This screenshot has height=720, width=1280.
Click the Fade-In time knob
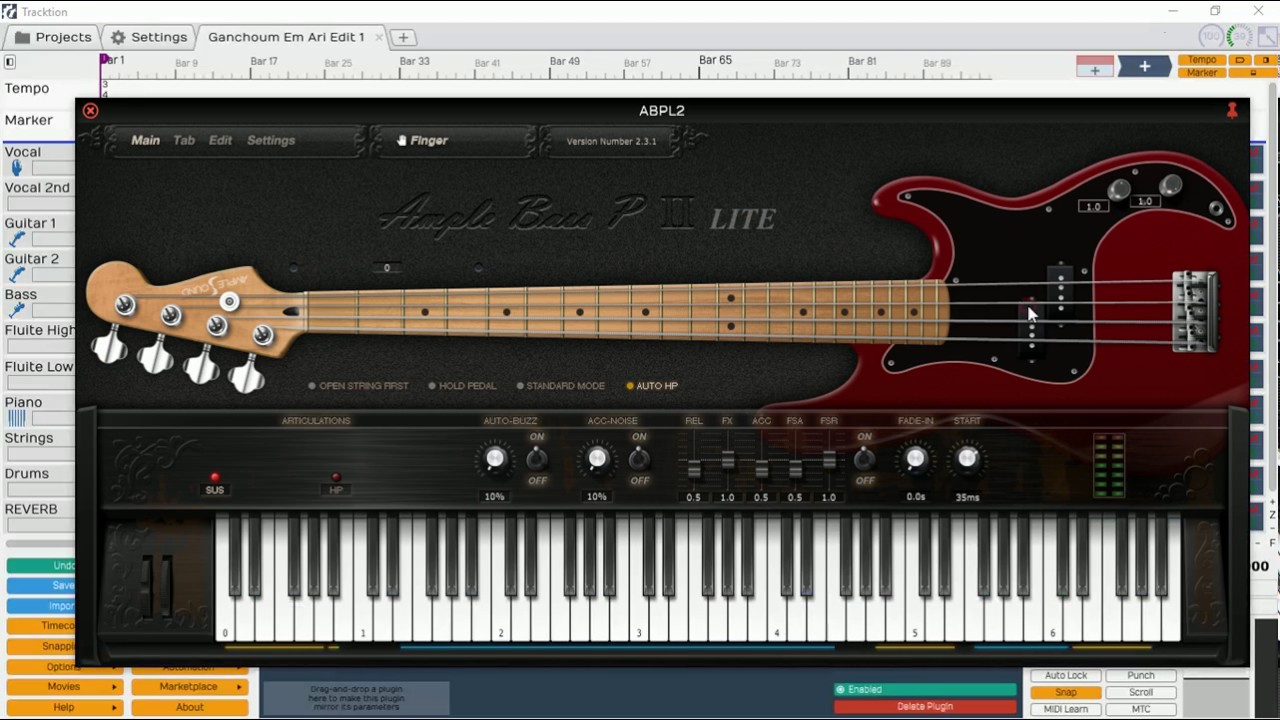pos(915,459)
